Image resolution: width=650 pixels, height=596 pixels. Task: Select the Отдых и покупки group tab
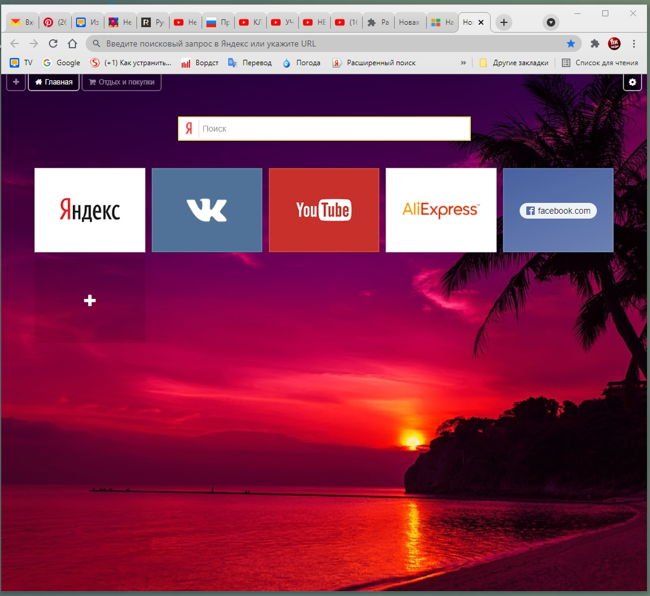121,82
